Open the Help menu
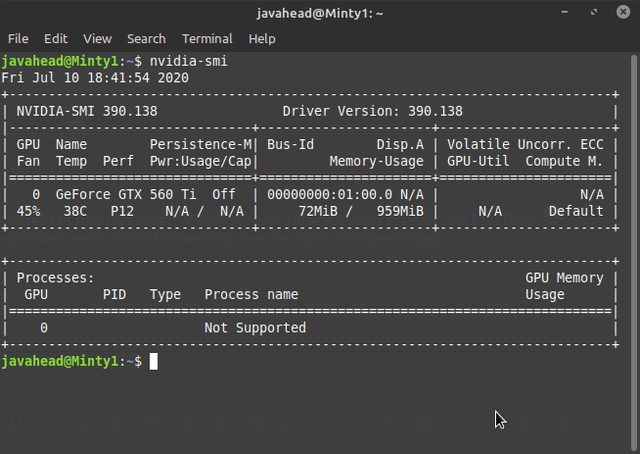 262,38
